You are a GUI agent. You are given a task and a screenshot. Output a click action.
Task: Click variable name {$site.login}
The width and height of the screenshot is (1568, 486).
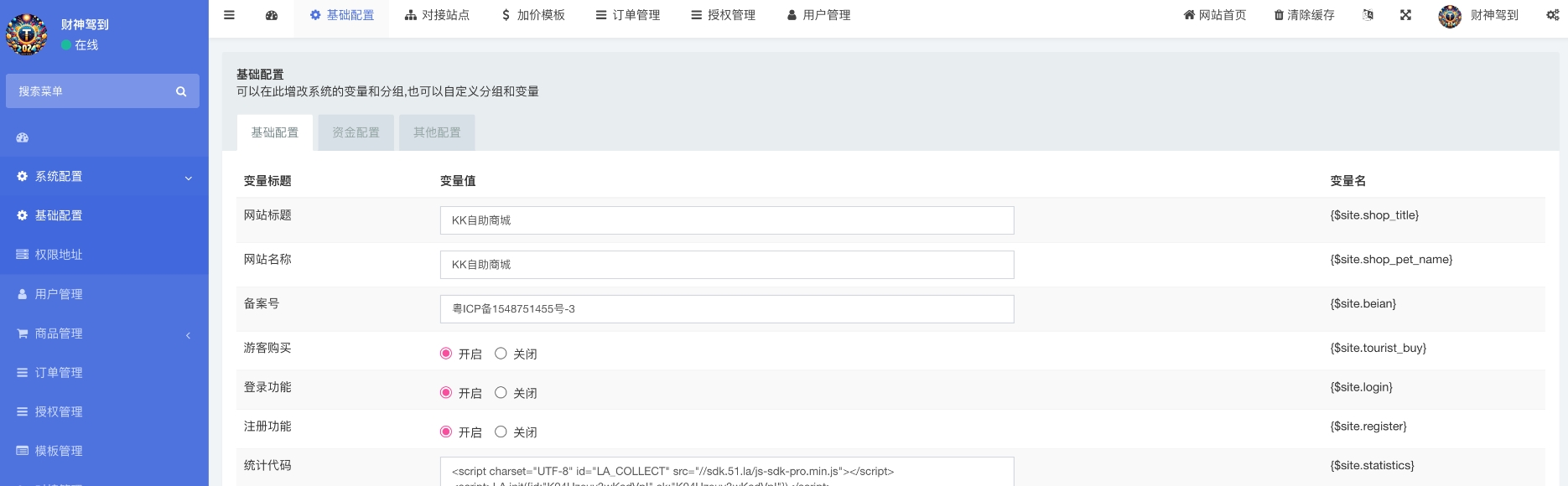click(1361, 387)
